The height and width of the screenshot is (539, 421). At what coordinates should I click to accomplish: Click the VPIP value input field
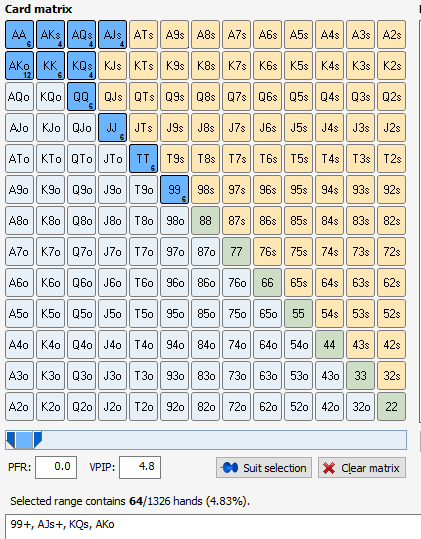(140, 467)
